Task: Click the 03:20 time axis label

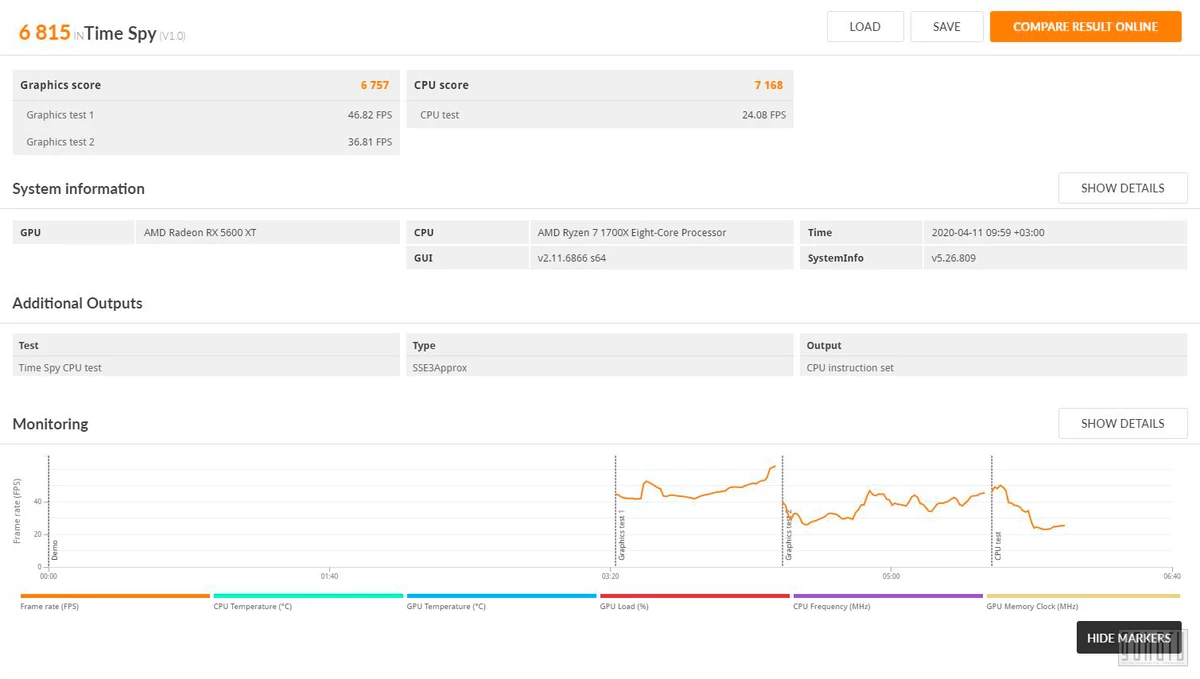Action: [x=610, y=576]
